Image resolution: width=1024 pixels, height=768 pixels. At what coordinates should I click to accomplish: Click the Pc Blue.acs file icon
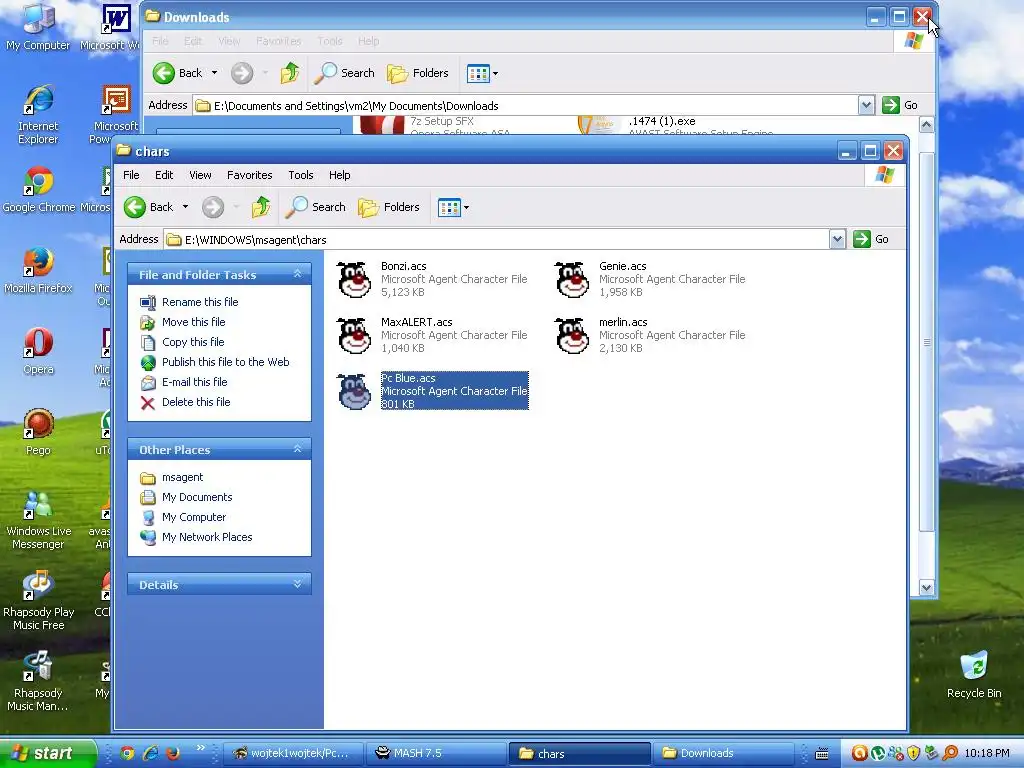click(354, 391)
